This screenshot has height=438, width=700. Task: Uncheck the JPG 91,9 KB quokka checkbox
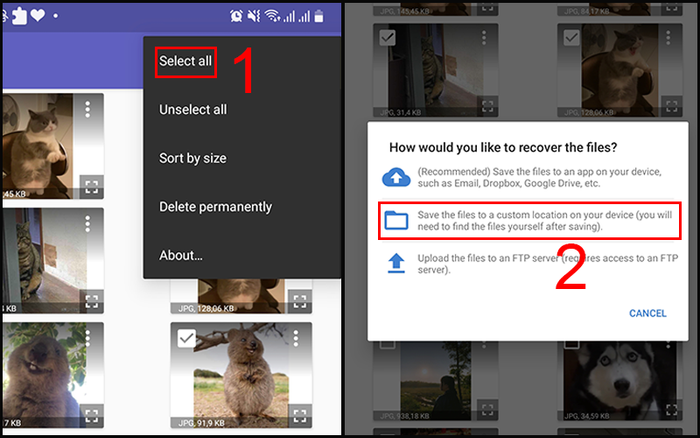point(186,338)
